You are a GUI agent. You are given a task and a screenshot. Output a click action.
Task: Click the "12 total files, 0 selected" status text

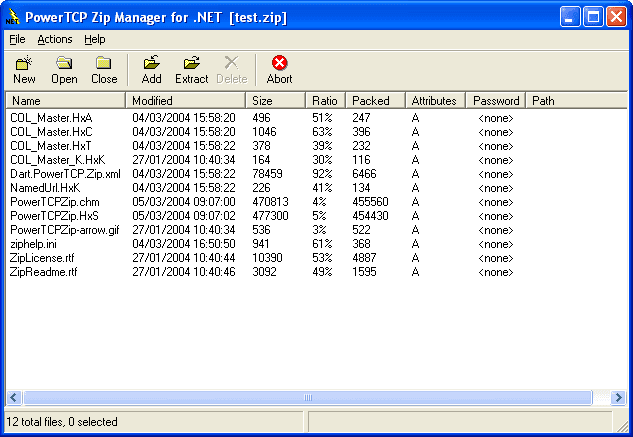click(62, 422)
